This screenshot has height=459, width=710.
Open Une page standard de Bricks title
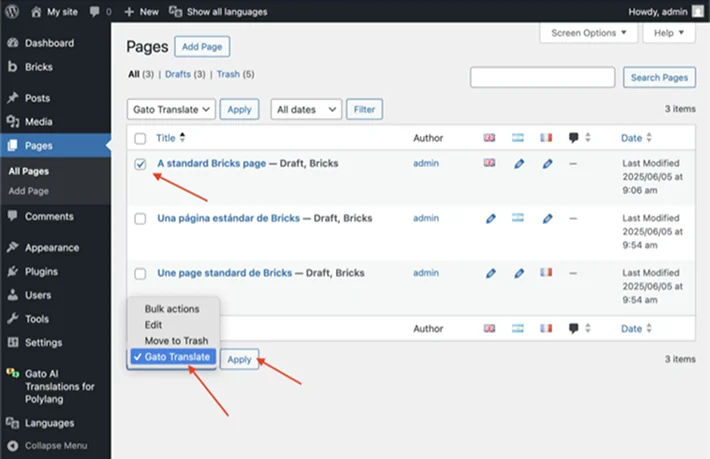225,273
